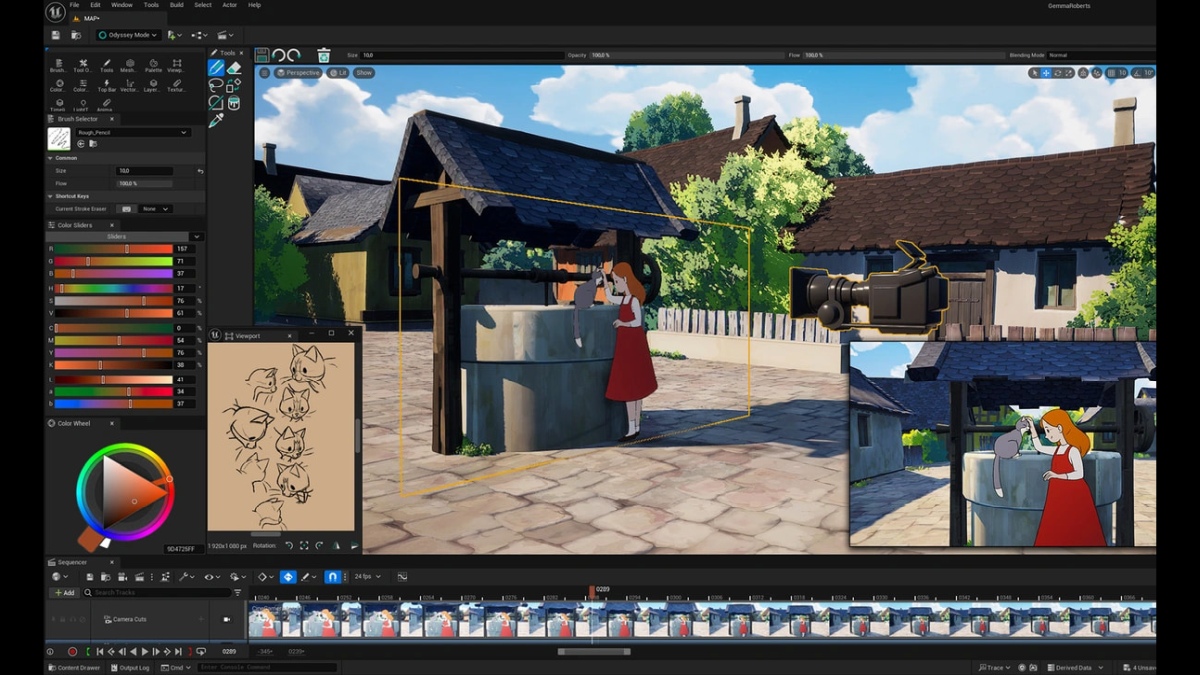1200x675 pixels.
Task: Open the Content Drawer
Action: (x=74, y=667)
